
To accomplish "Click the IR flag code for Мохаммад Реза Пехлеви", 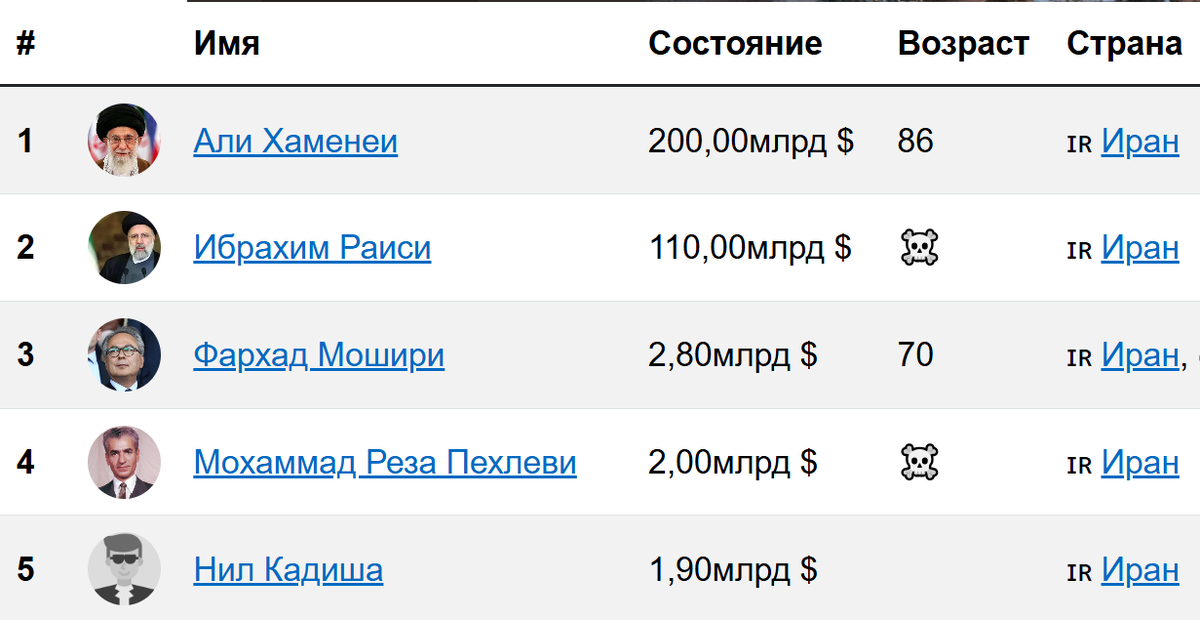I will (x=1080, y=463).
